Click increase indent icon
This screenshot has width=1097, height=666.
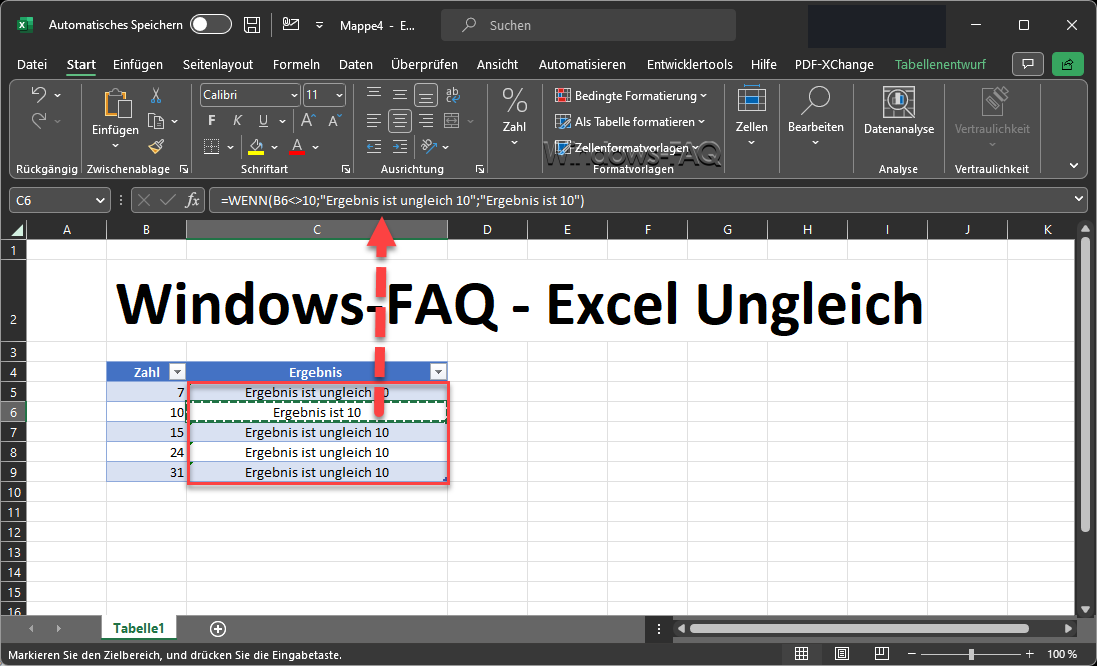coord(399,147)
